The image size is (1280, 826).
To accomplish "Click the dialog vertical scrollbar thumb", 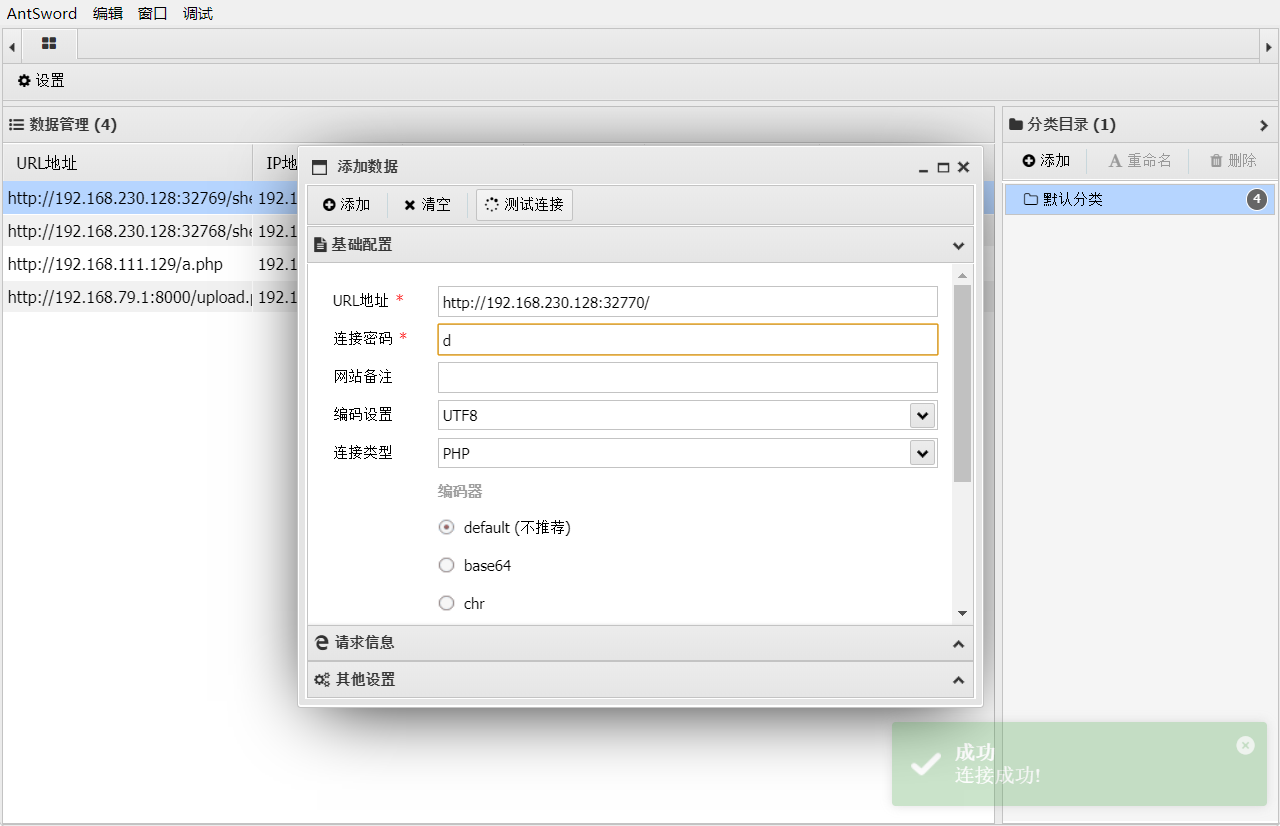I will tap(962, 383).
